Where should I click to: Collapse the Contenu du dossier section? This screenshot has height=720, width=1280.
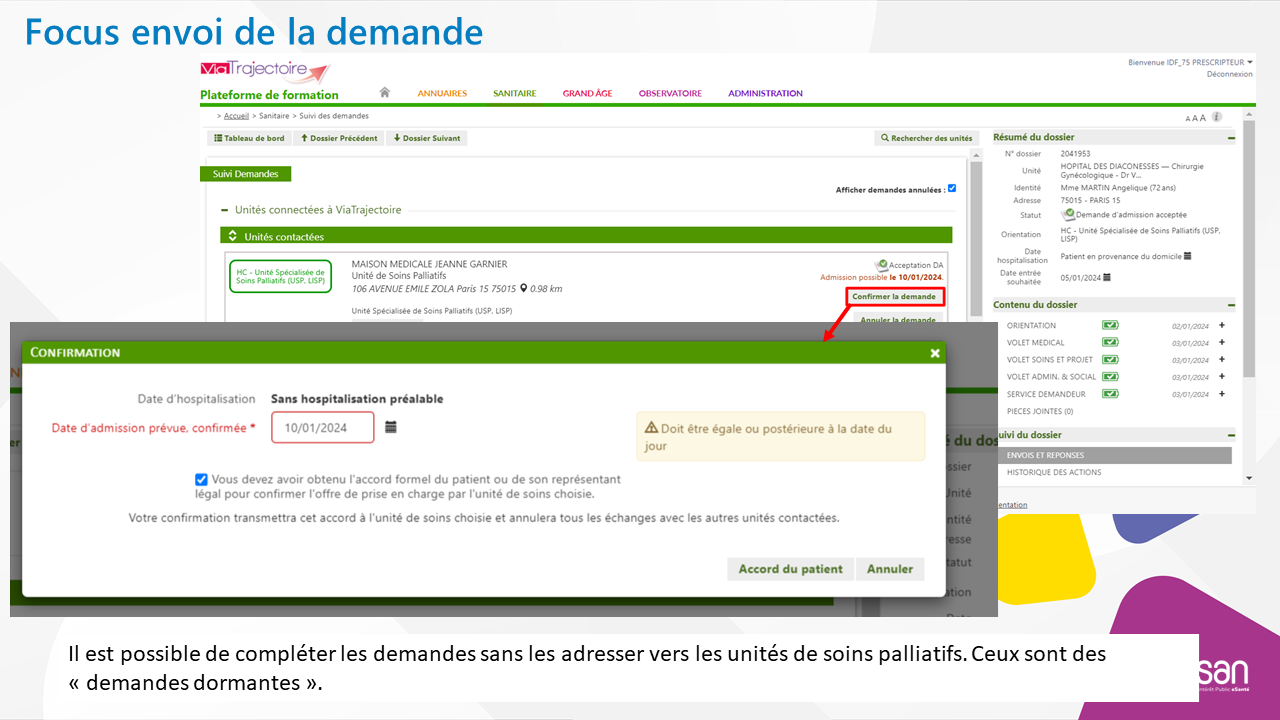point(1231,305)
